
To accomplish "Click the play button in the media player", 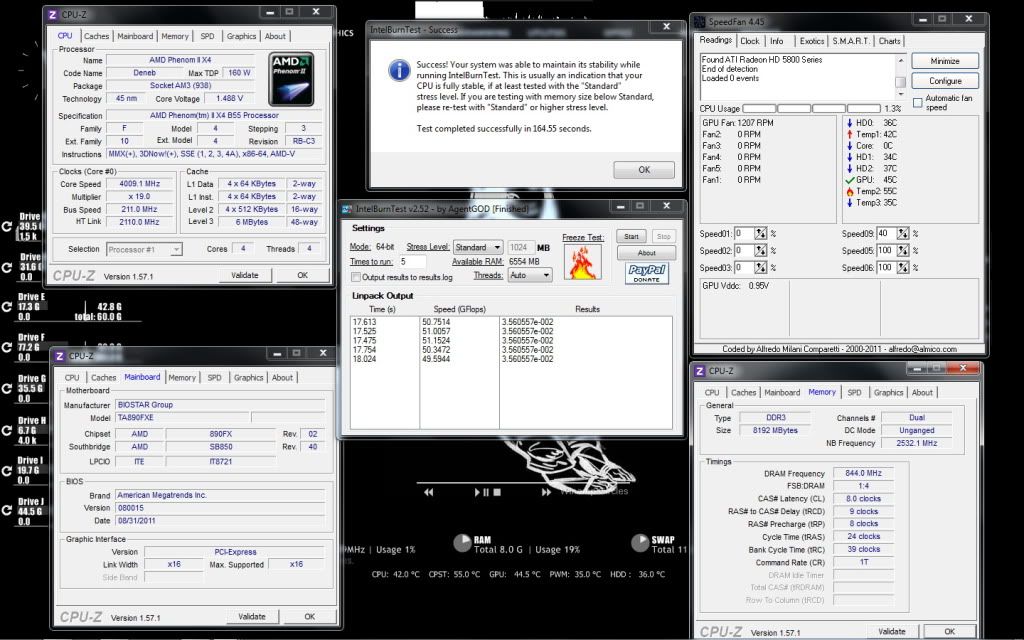I will point(477,492).
